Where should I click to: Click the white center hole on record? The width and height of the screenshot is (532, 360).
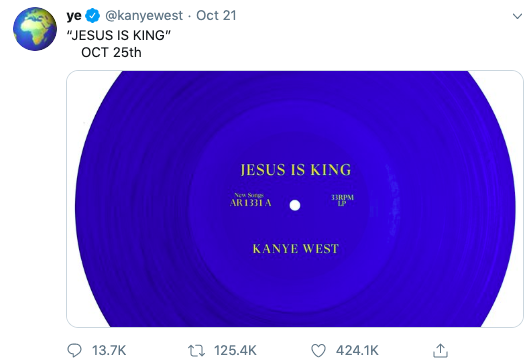(295, 205)
